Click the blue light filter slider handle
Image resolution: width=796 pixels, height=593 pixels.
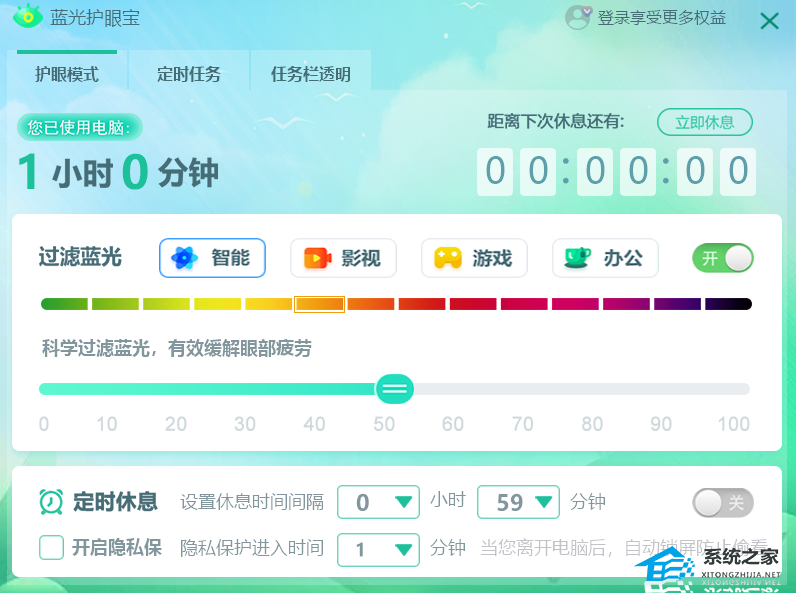point(394,389)
